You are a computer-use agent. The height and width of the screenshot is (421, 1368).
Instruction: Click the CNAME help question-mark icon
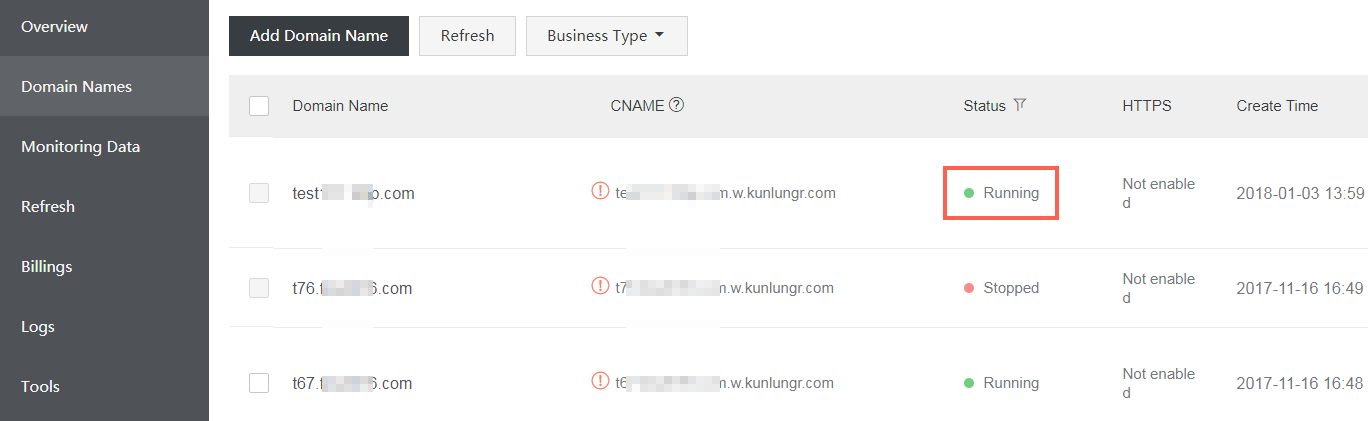tap(677, 105)
